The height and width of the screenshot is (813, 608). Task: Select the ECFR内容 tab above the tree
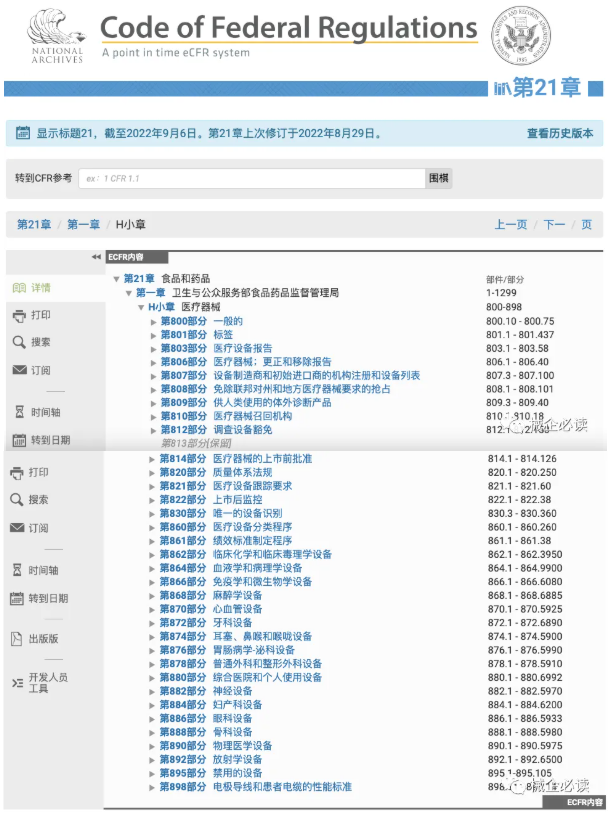(x=137, y=257)
